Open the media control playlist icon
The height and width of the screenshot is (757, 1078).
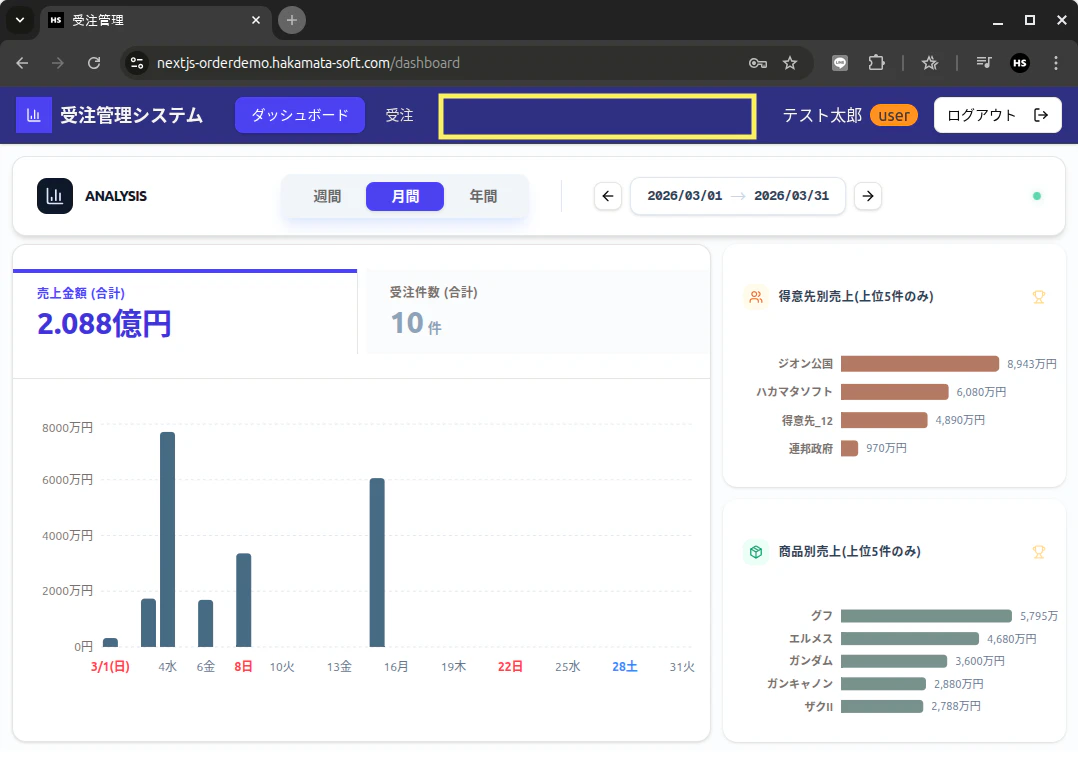click(984, 63)
